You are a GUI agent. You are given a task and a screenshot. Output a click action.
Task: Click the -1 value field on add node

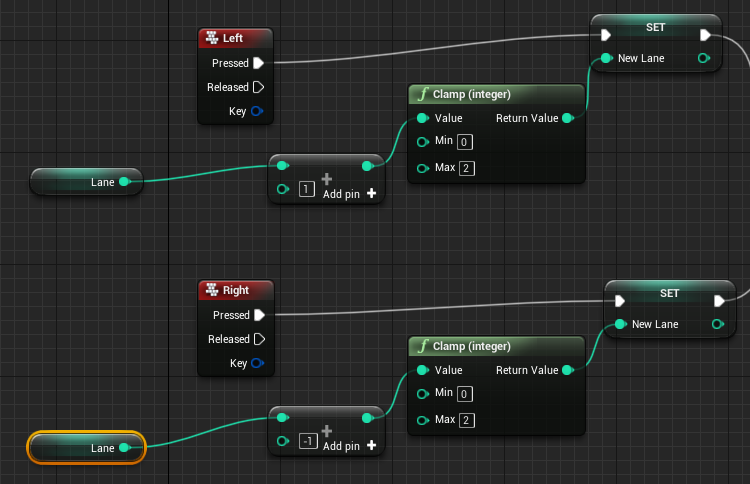coord(309,442)
